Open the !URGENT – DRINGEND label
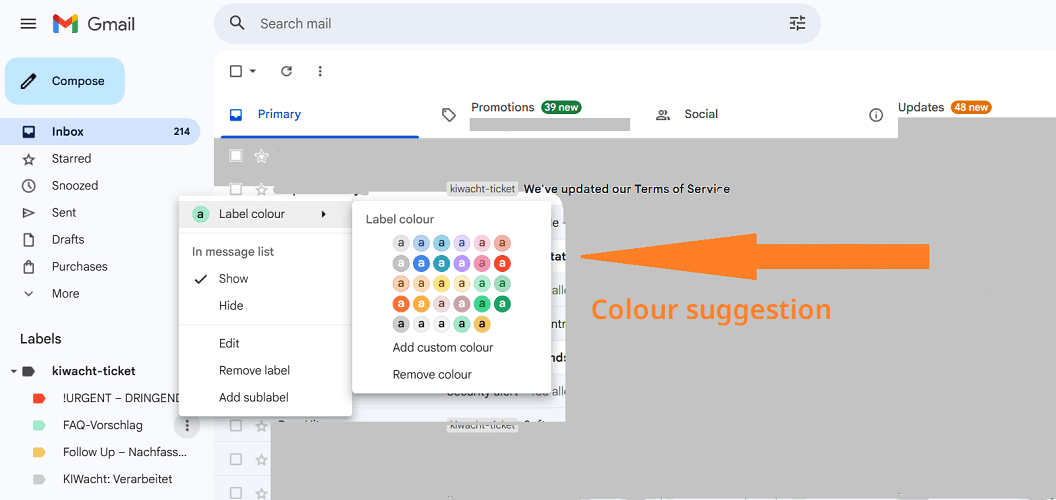Image resolution: width=1056 pixels, height=500 pixels. [122, 398]
